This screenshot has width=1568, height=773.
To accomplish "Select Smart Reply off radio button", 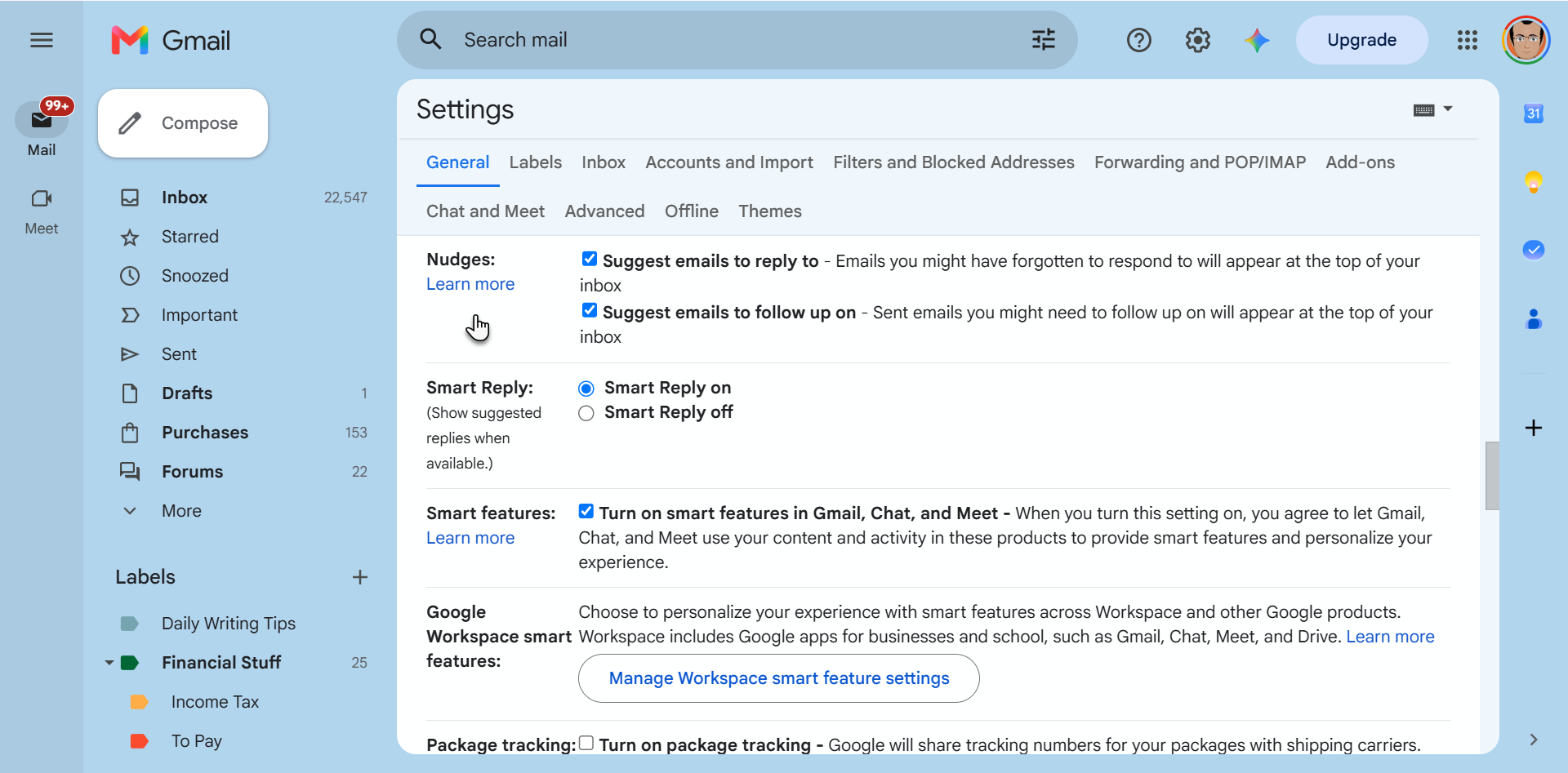I will tap(586, 413).
